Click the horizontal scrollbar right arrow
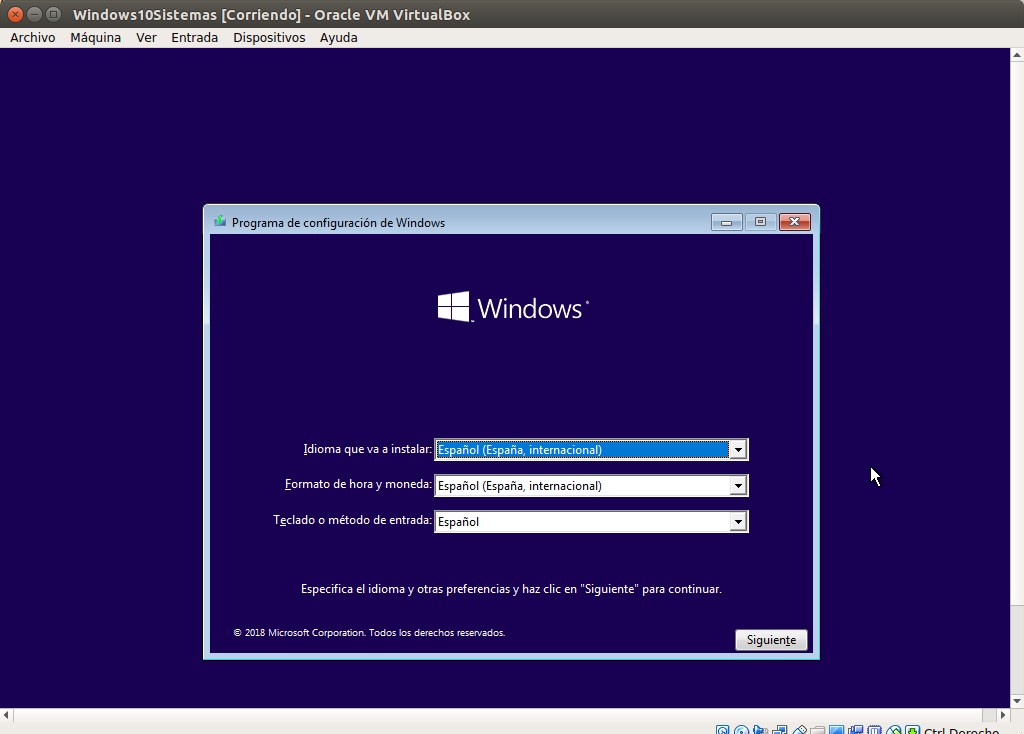Screen dimensions: 1024x734 [x=1003, y=715]
